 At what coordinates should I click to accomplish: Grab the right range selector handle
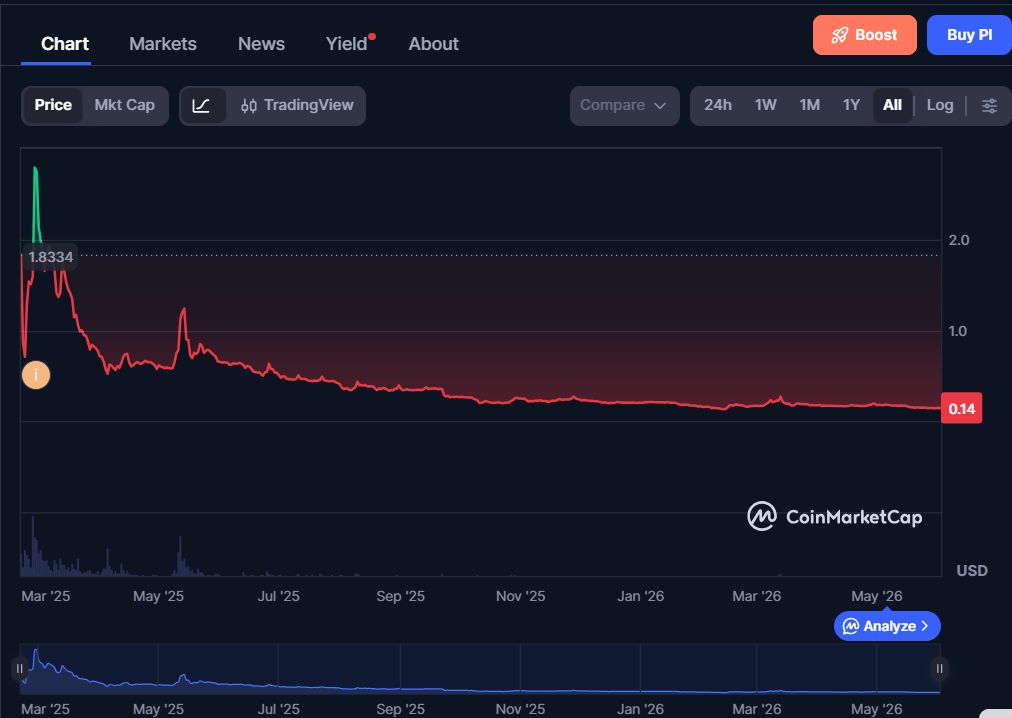940,668
